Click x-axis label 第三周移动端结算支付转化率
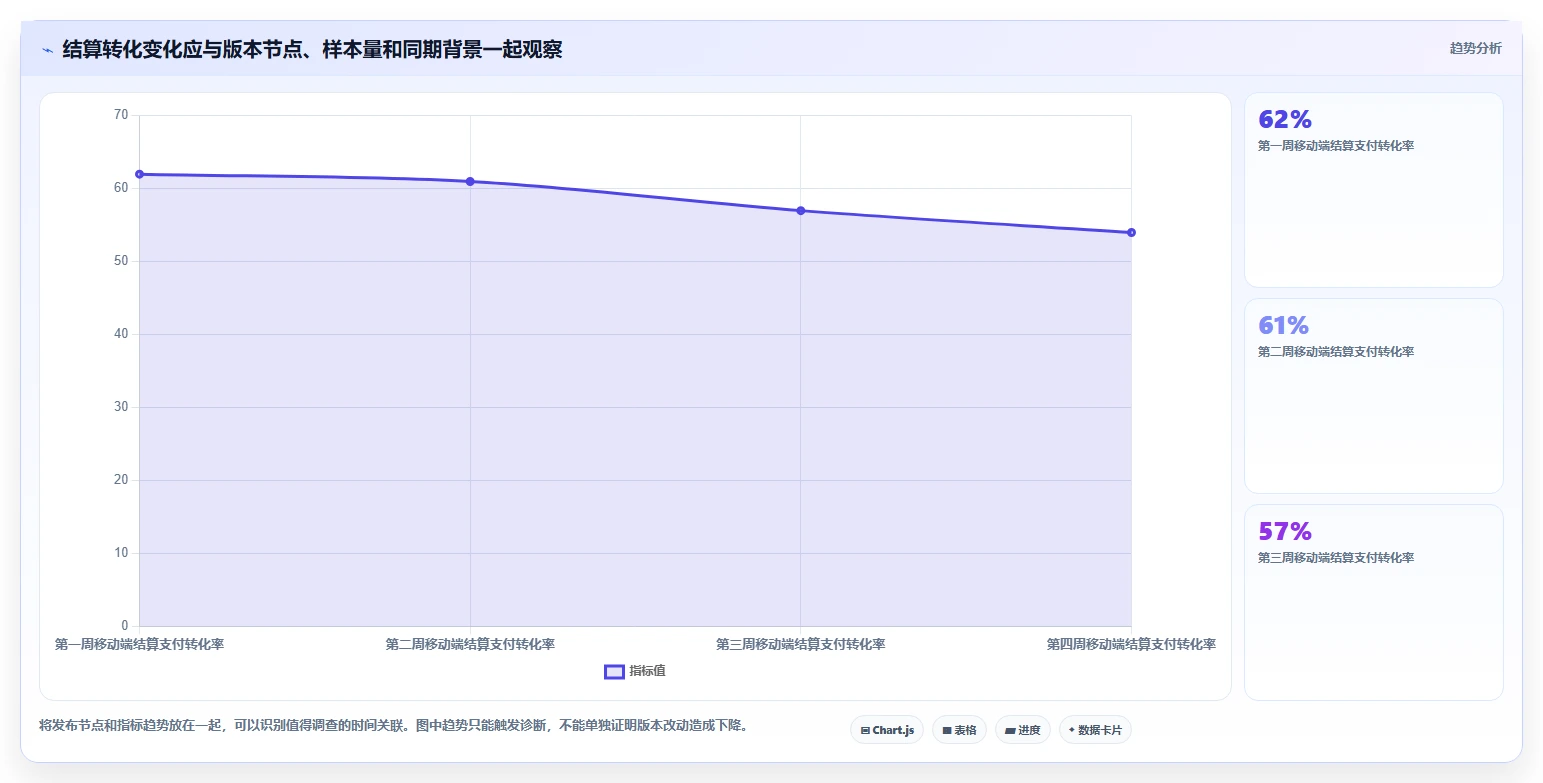 [801, 645]
